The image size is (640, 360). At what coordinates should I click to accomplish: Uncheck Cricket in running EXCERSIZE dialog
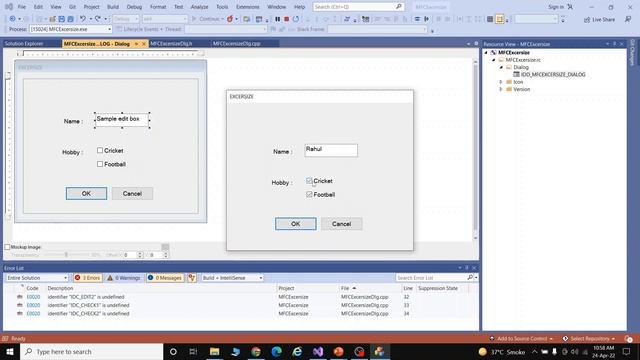309,181
